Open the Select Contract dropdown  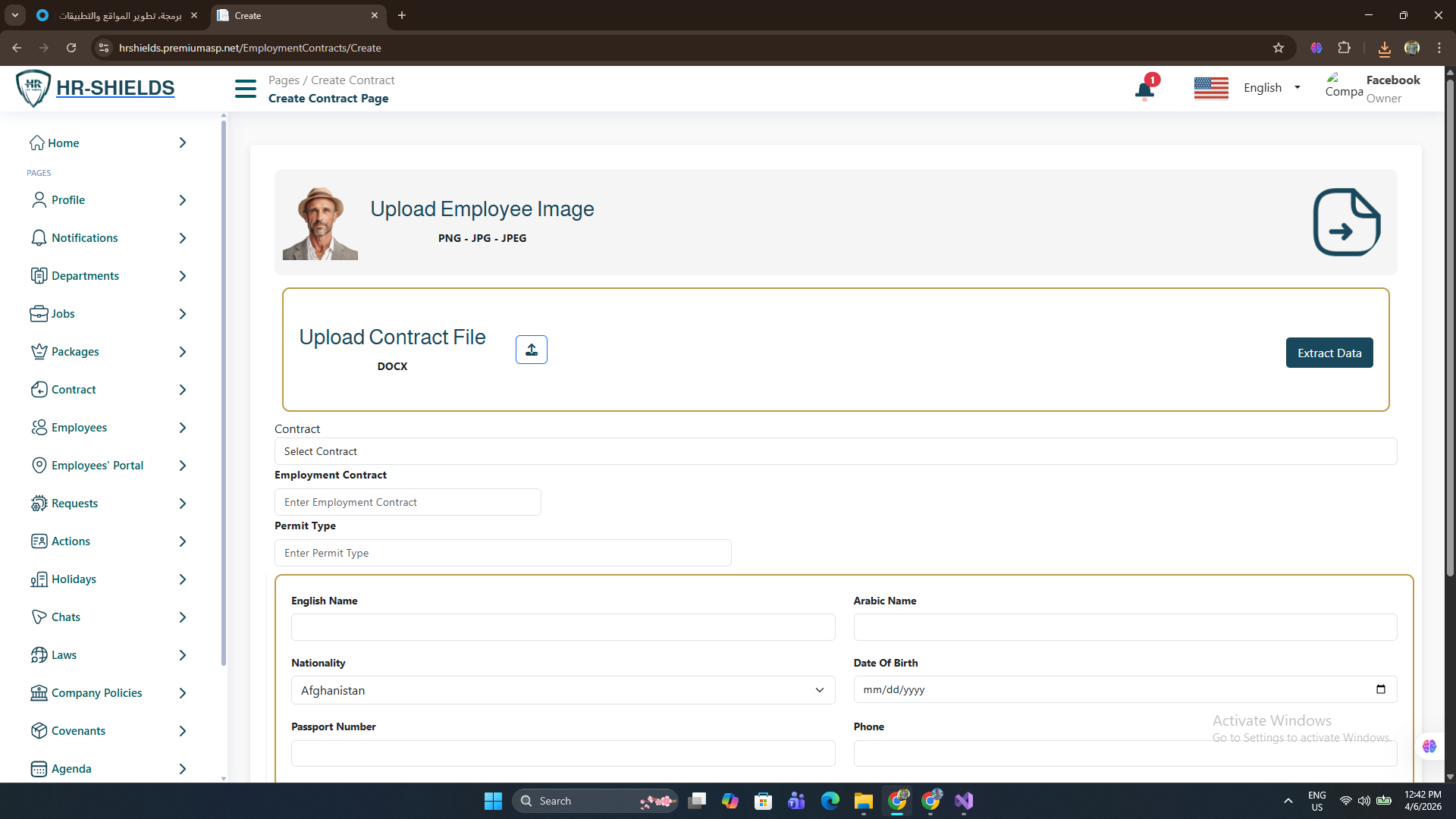tap(835, 451)
